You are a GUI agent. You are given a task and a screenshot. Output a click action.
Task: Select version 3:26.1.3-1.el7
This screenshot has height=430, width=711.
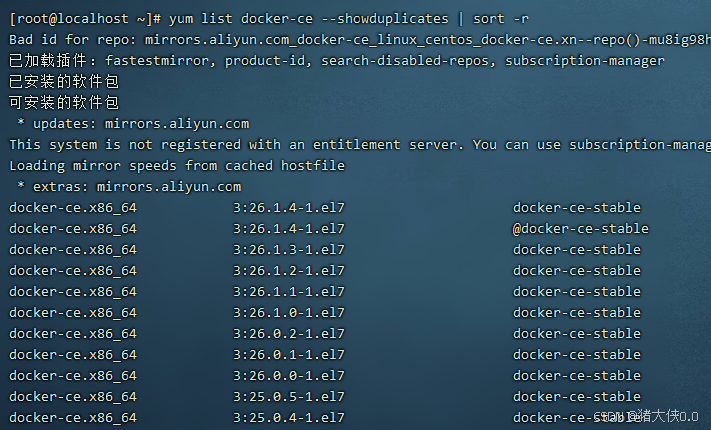289,249
